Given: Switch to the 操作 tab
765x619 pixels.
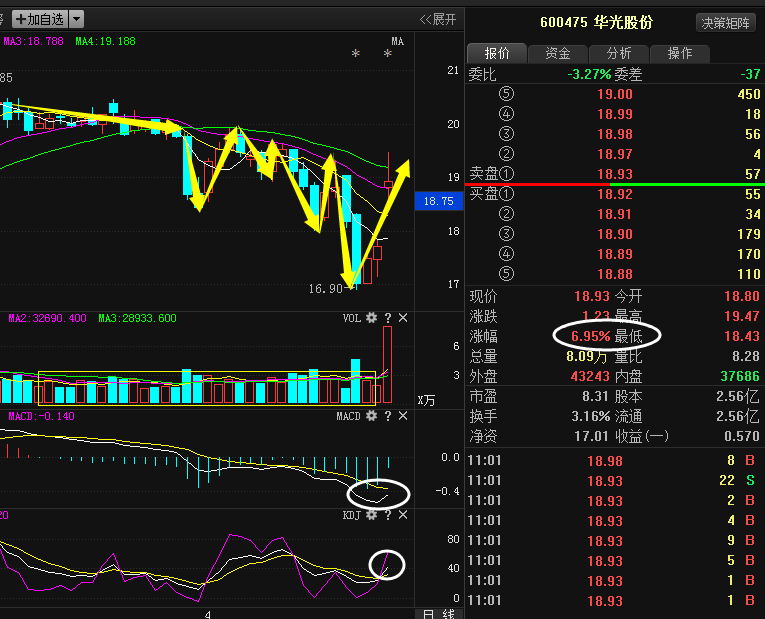Looking at the screenshot, I should (x=680, y=53).
